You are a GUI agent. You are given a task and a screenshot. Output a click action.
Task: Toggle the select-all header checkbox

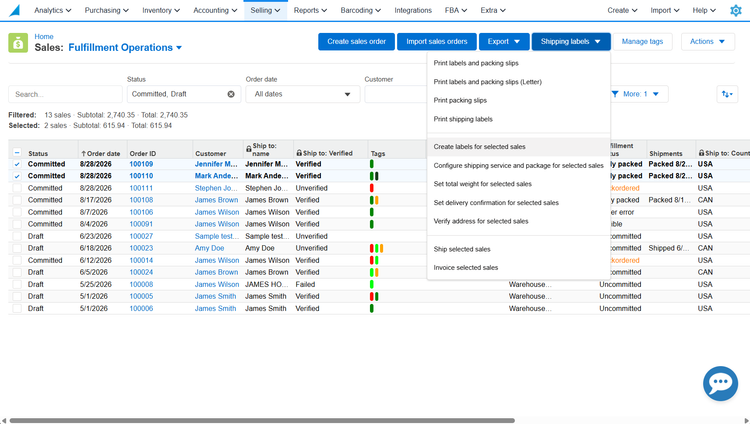coord(17,153)
